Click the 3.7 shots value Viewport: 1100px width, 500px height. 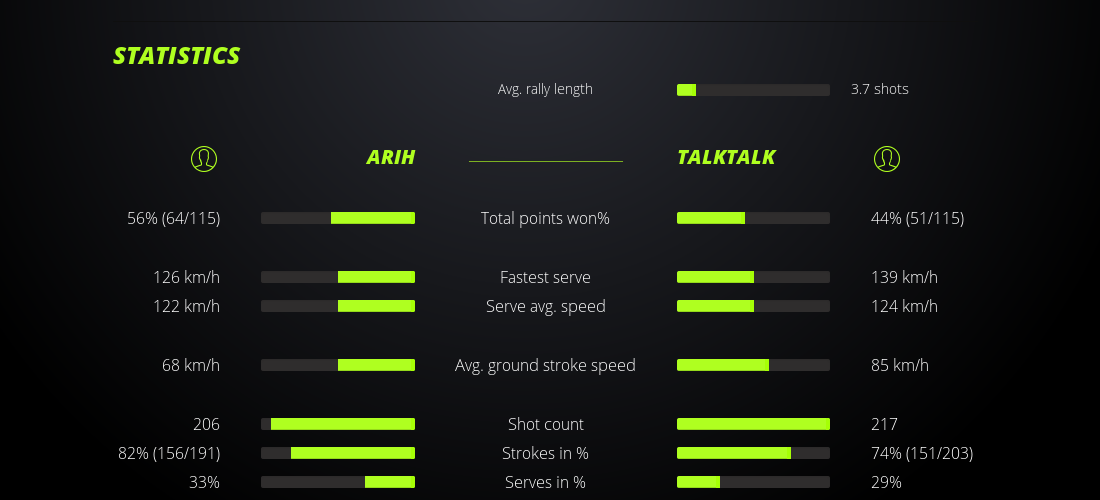pyautogui.click(x=879, y=89)
